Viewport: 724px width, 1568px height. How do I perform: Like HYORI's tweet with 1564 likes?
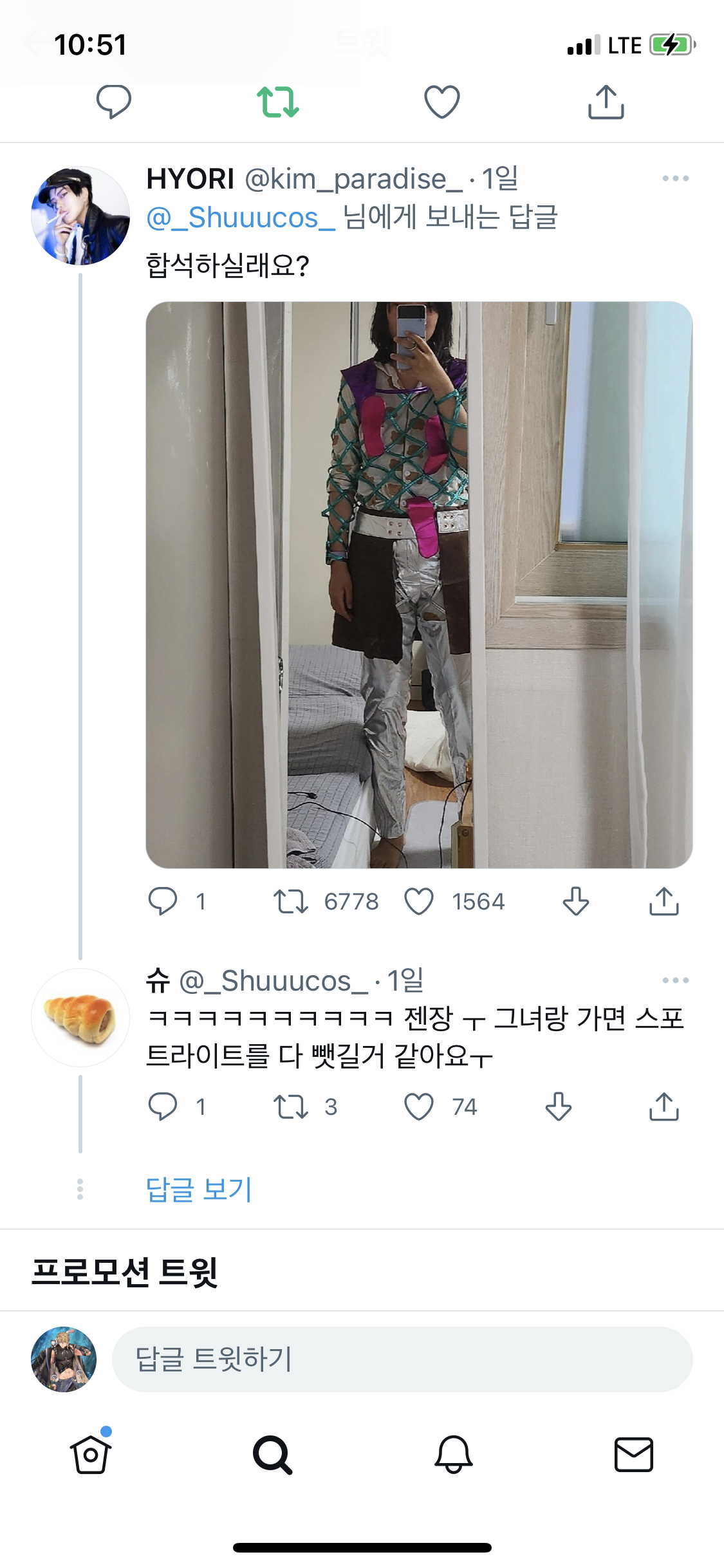coord(419,901)
